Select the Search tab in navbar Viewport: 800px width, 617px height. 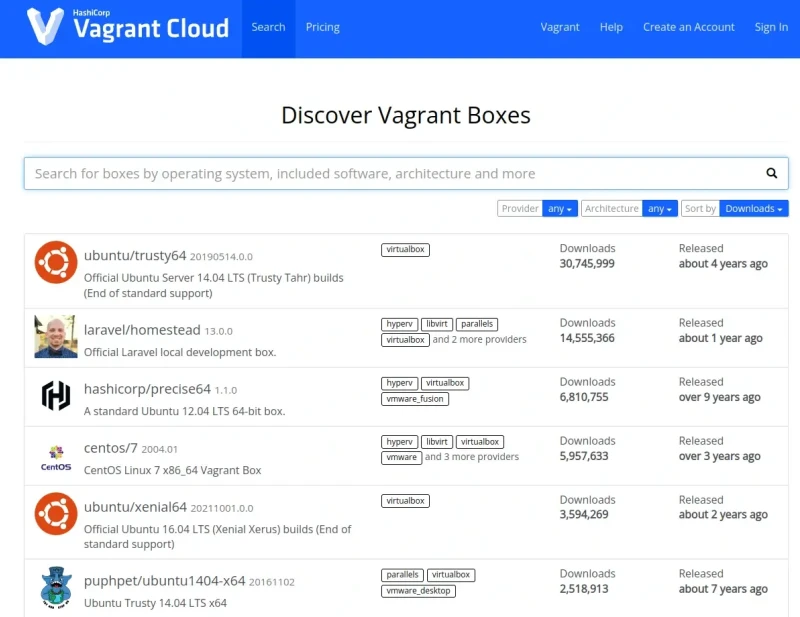(268, 27)
